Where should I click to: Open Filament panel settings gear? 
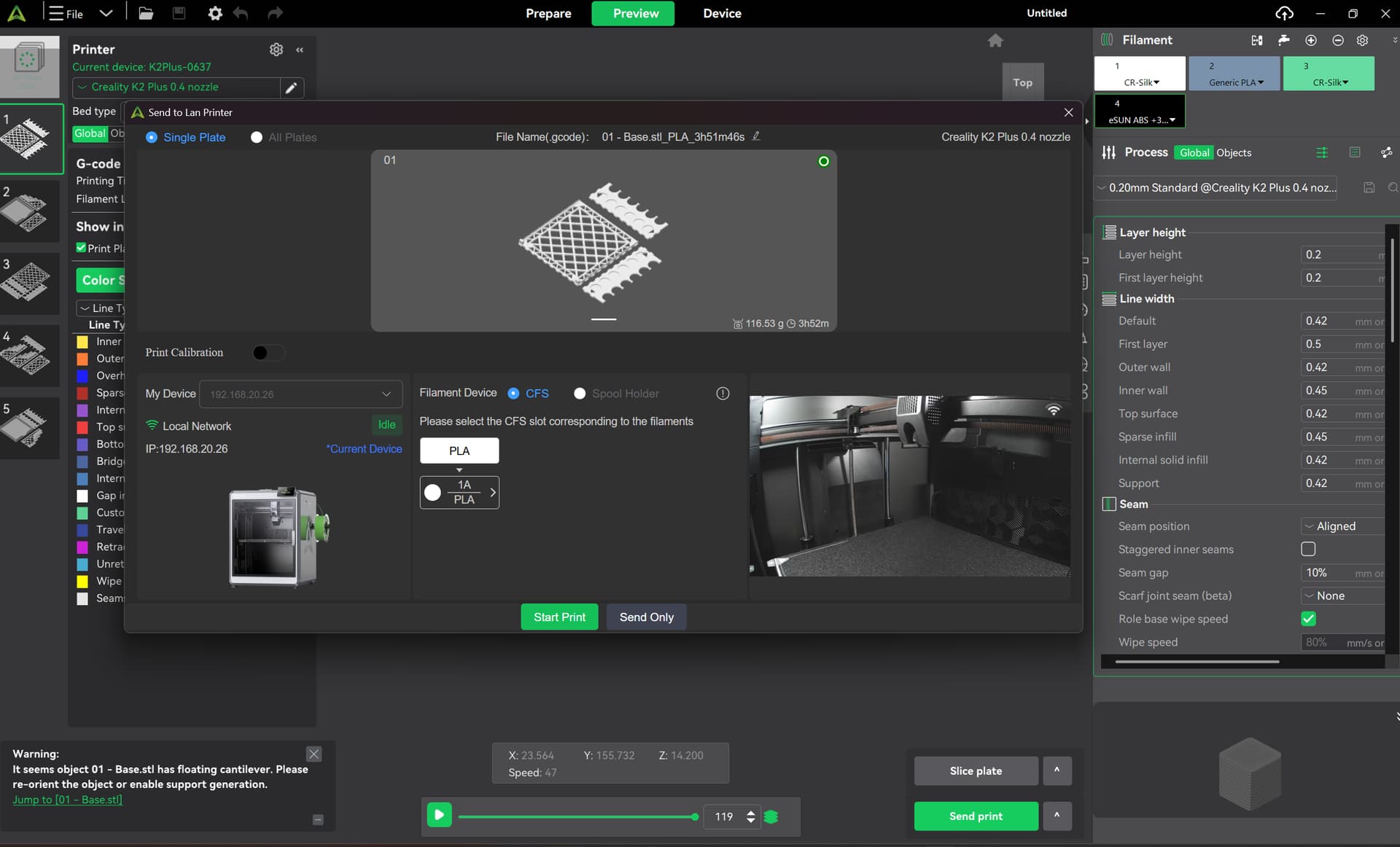pyautogui.click(x=1362, y=40)
